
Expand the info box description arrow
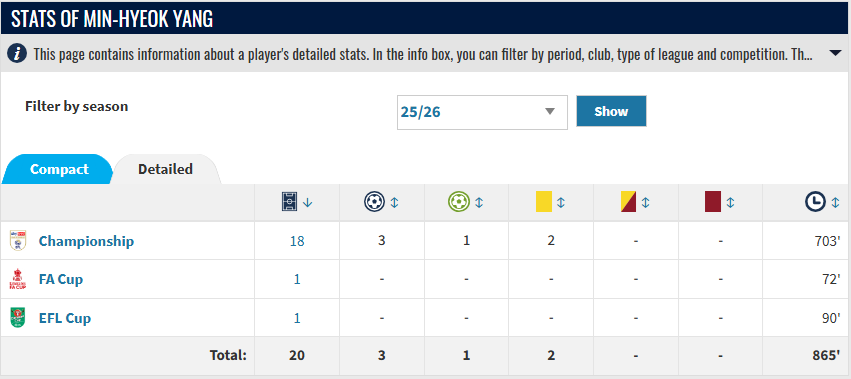click(x=834, y=53)
